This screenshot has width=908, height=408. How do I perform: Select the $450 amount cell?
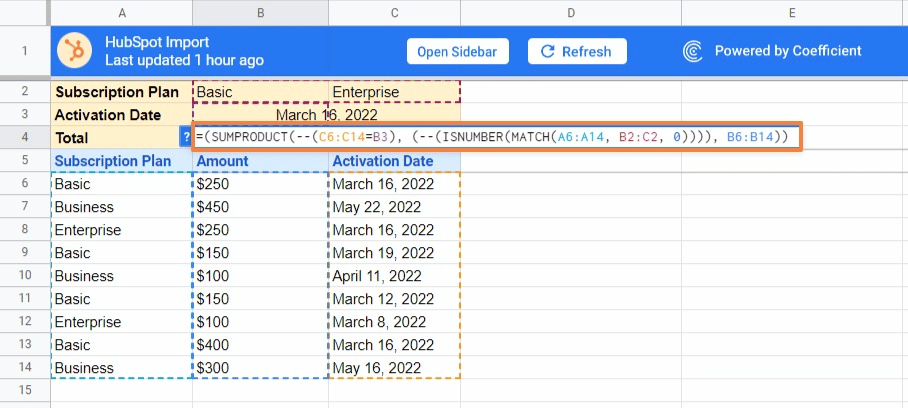coord(260,207)
